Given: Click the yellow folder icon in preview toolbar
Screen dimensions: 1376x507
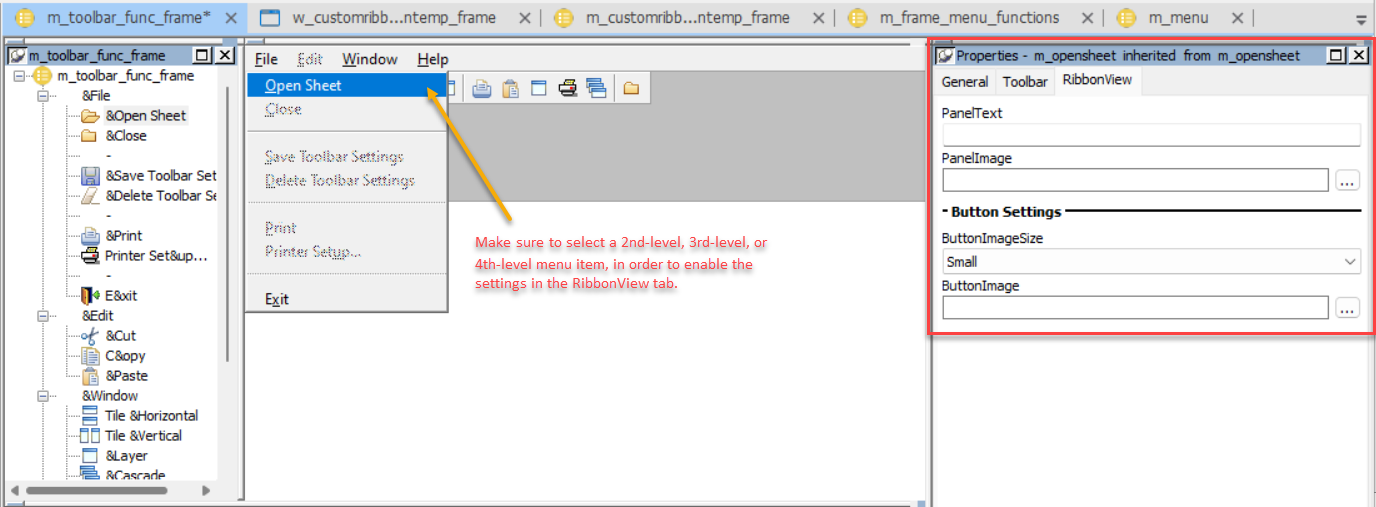Looking at the screenshot, I should (x=631, y=88).
